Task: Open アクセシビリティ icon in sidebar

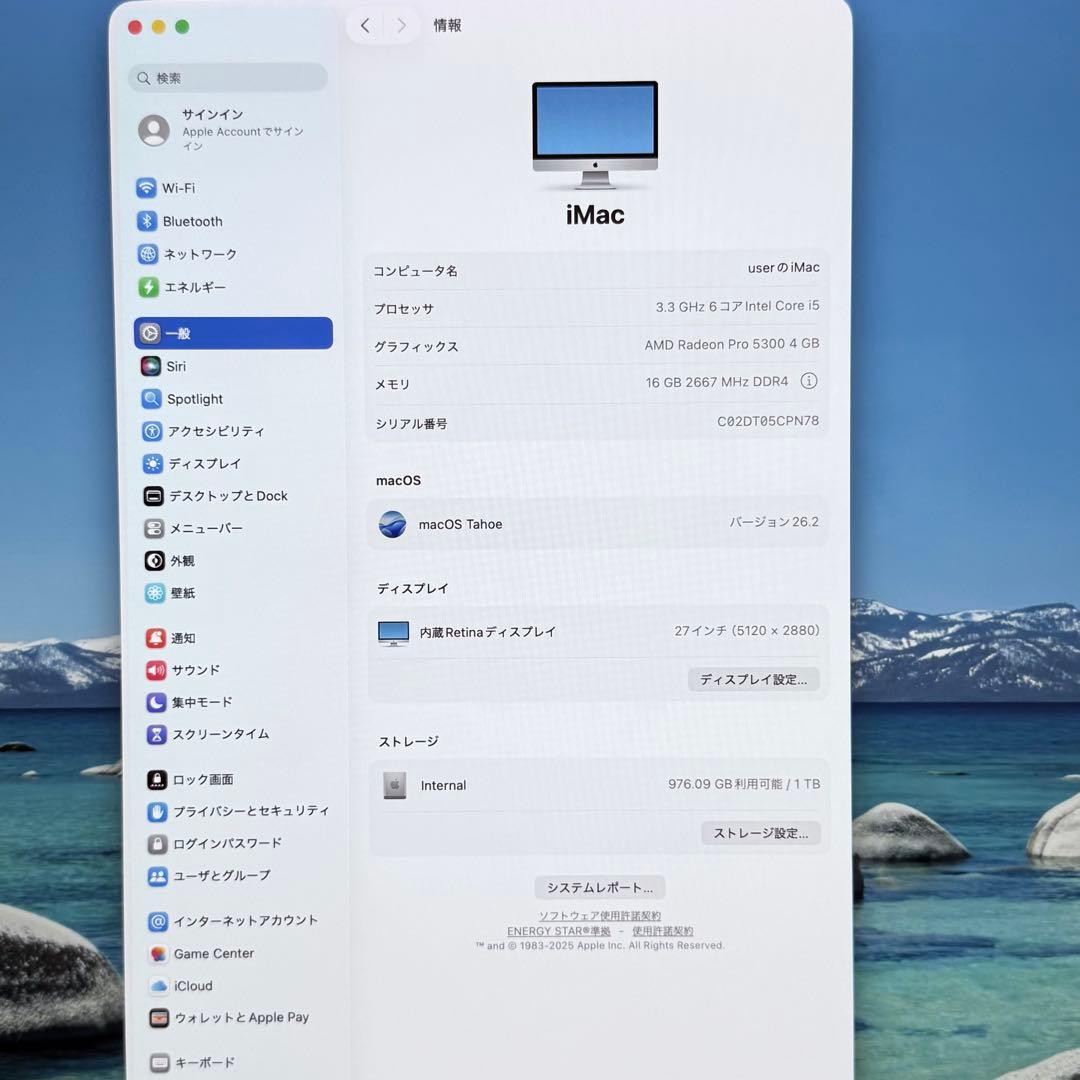Action: pos(152,431)
